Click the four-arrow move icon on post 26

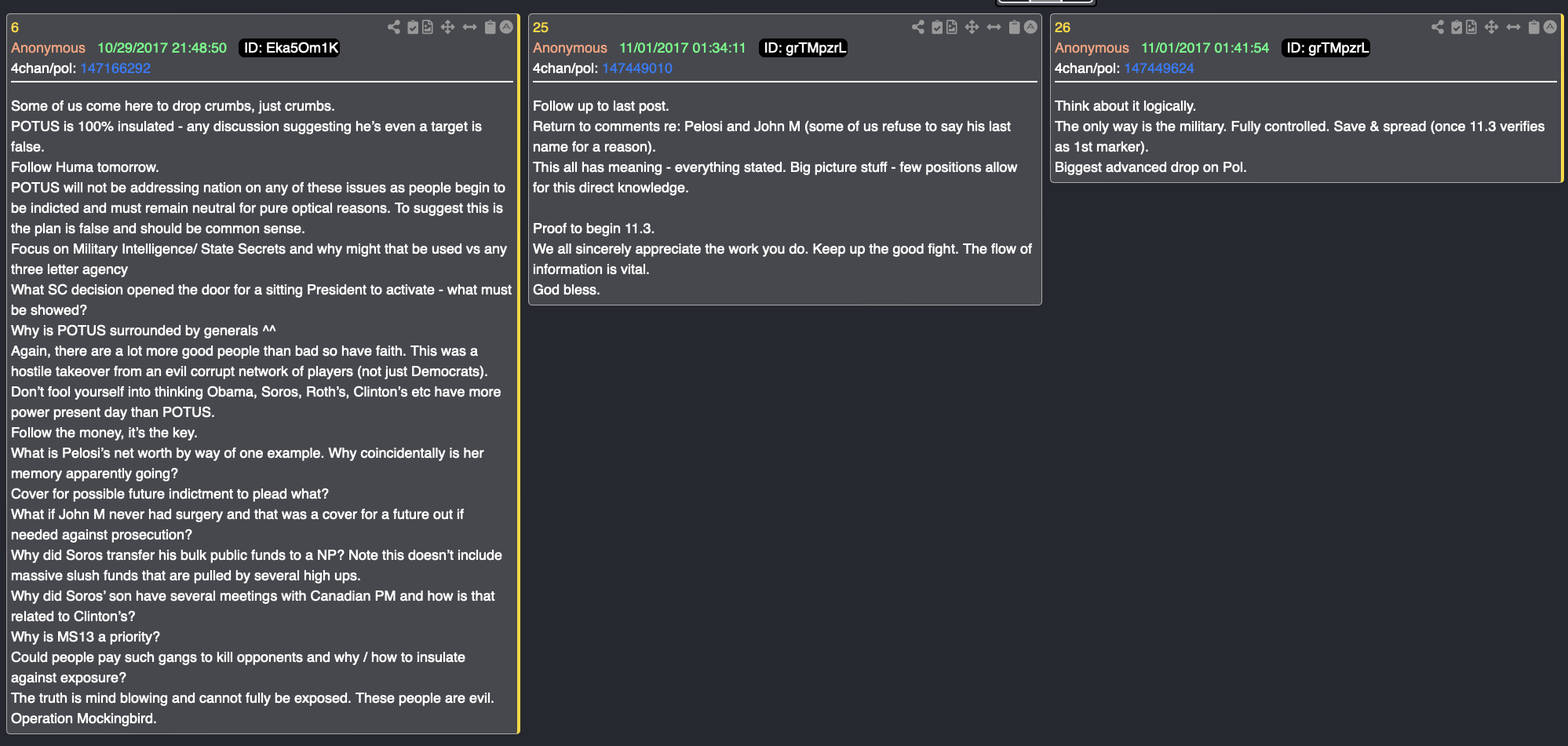(x=1492, y=27)
